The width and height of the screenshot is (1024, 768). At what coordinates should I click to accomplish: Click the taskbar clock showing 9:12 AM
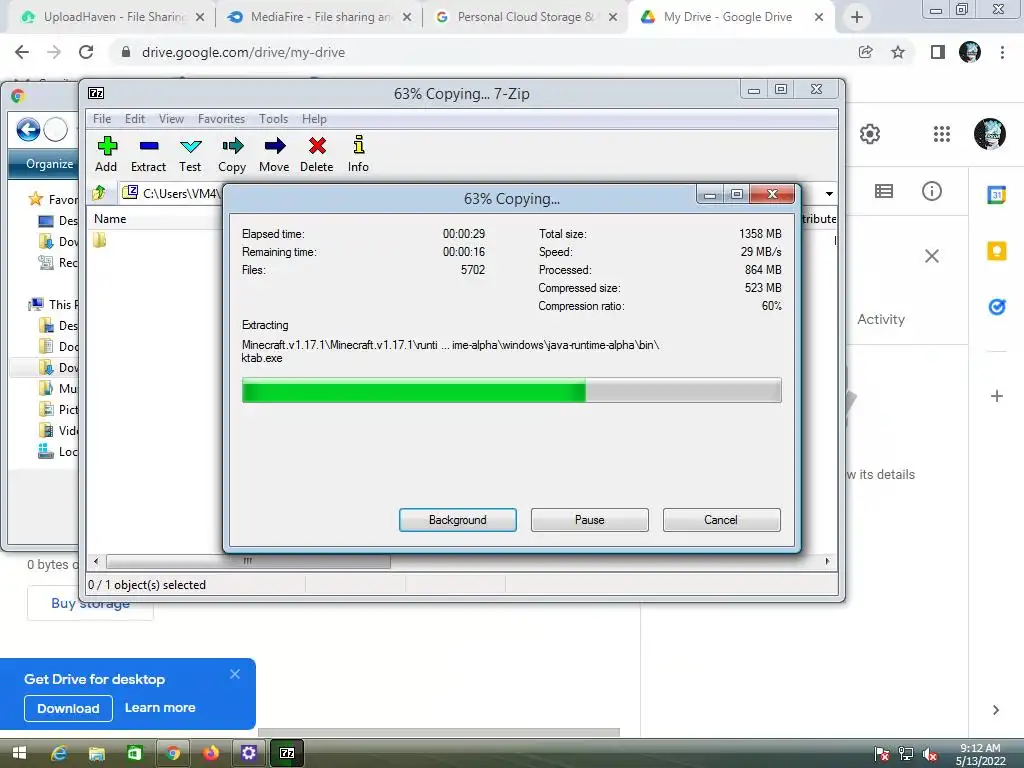(x=980, y=754)
